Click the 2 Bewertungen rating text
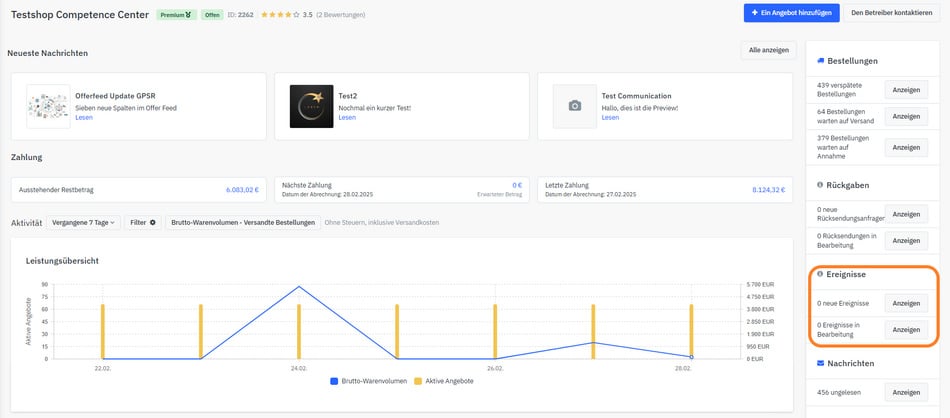This screenshot has height=418, width=950. click(340, 15)
